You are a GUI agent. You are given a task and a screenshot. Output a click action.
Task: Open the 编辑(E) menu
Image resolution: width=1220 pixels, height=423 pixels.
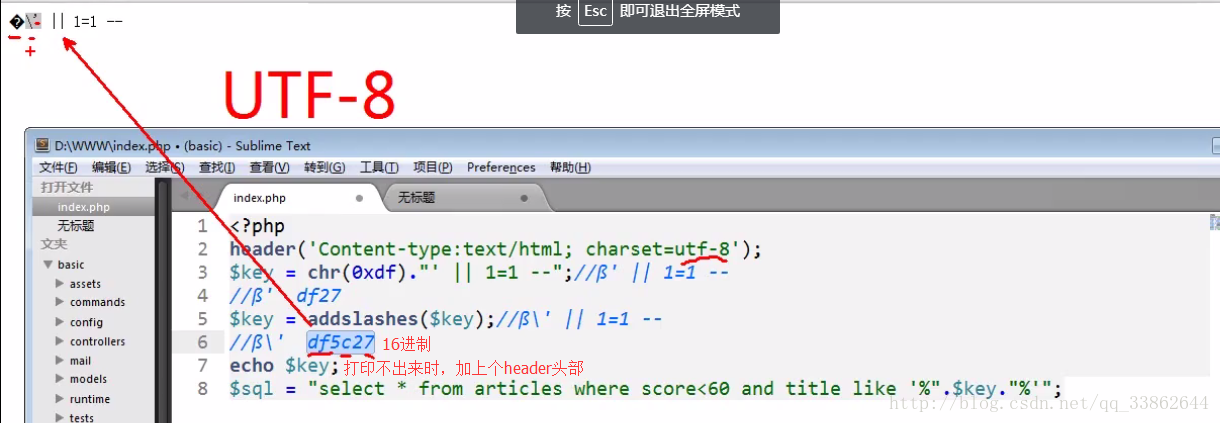pyautogui.click(x=111, y=167)
